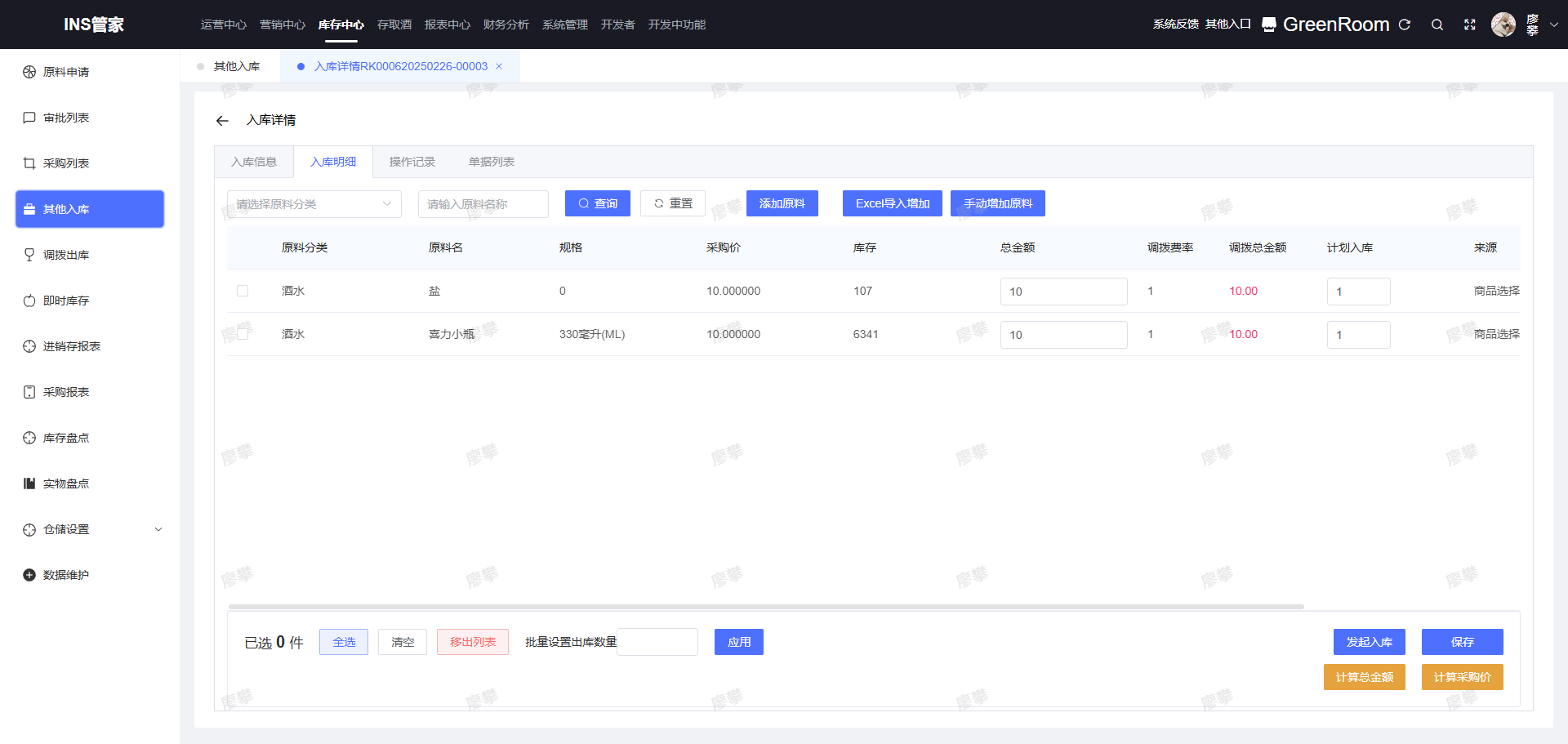1568x744 pixels.
Task: Click the 仓储设置 sidebar icon
Action: pos(29,529)
